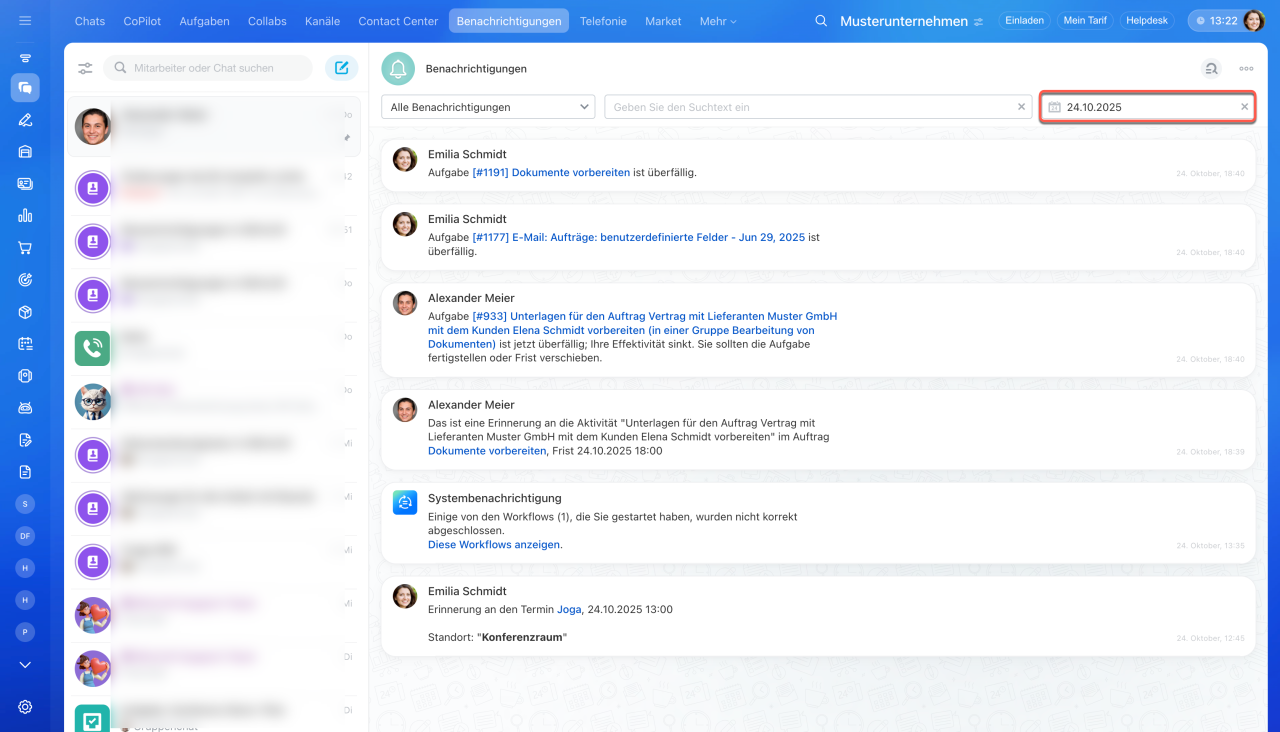Expand the 'Alle Benachrichtigungen' dropdown
The image size is (1280, 732).
click(488, 107)
